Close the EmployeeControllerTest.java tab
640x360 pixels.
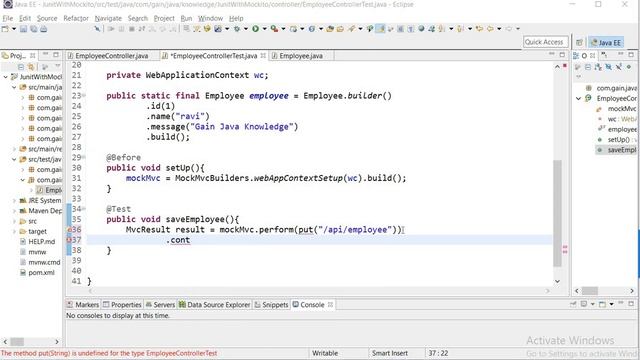coord(263,56)
